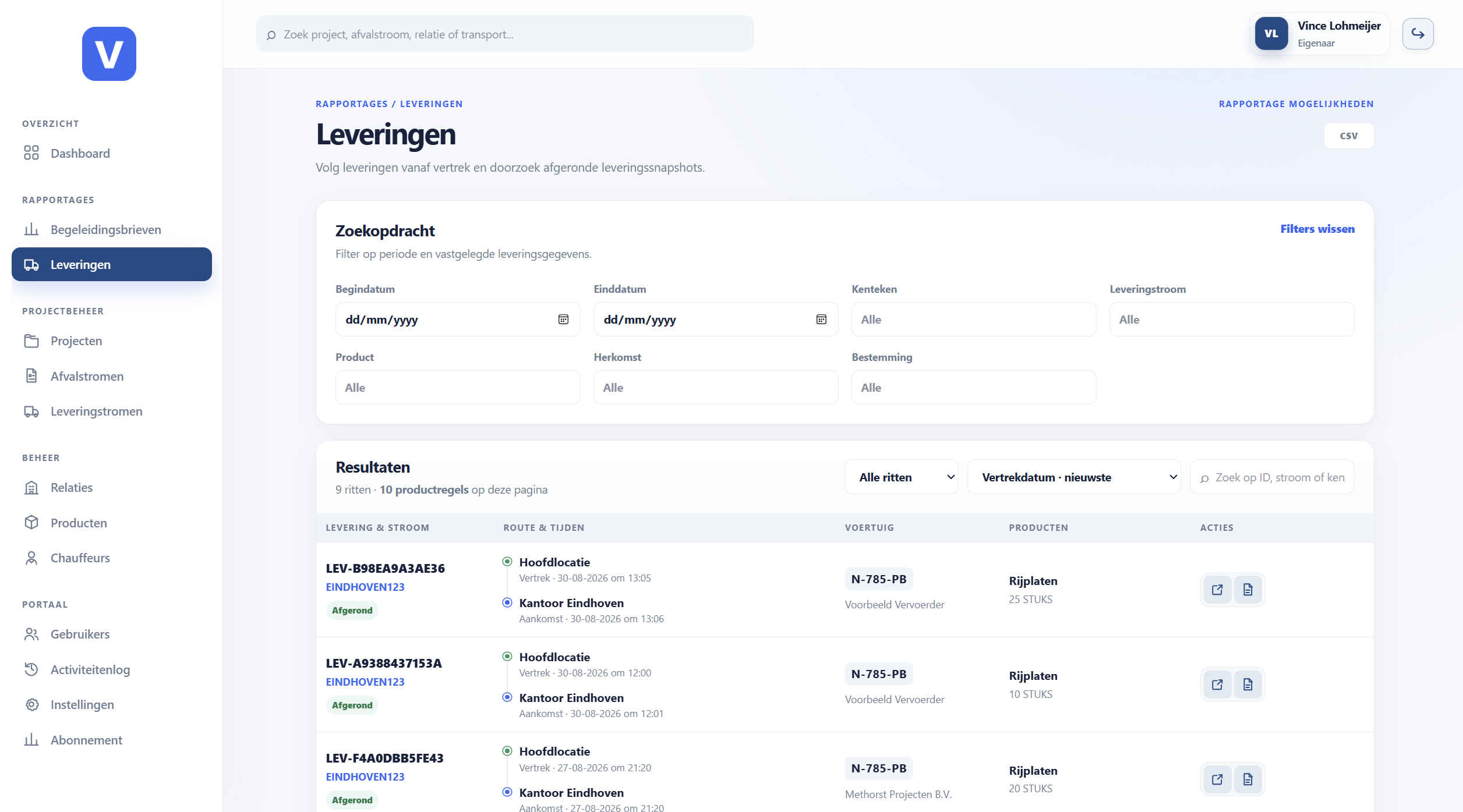Open the Dashboard grid icon
Screen dimensions: 1463x812
point(31,153)
